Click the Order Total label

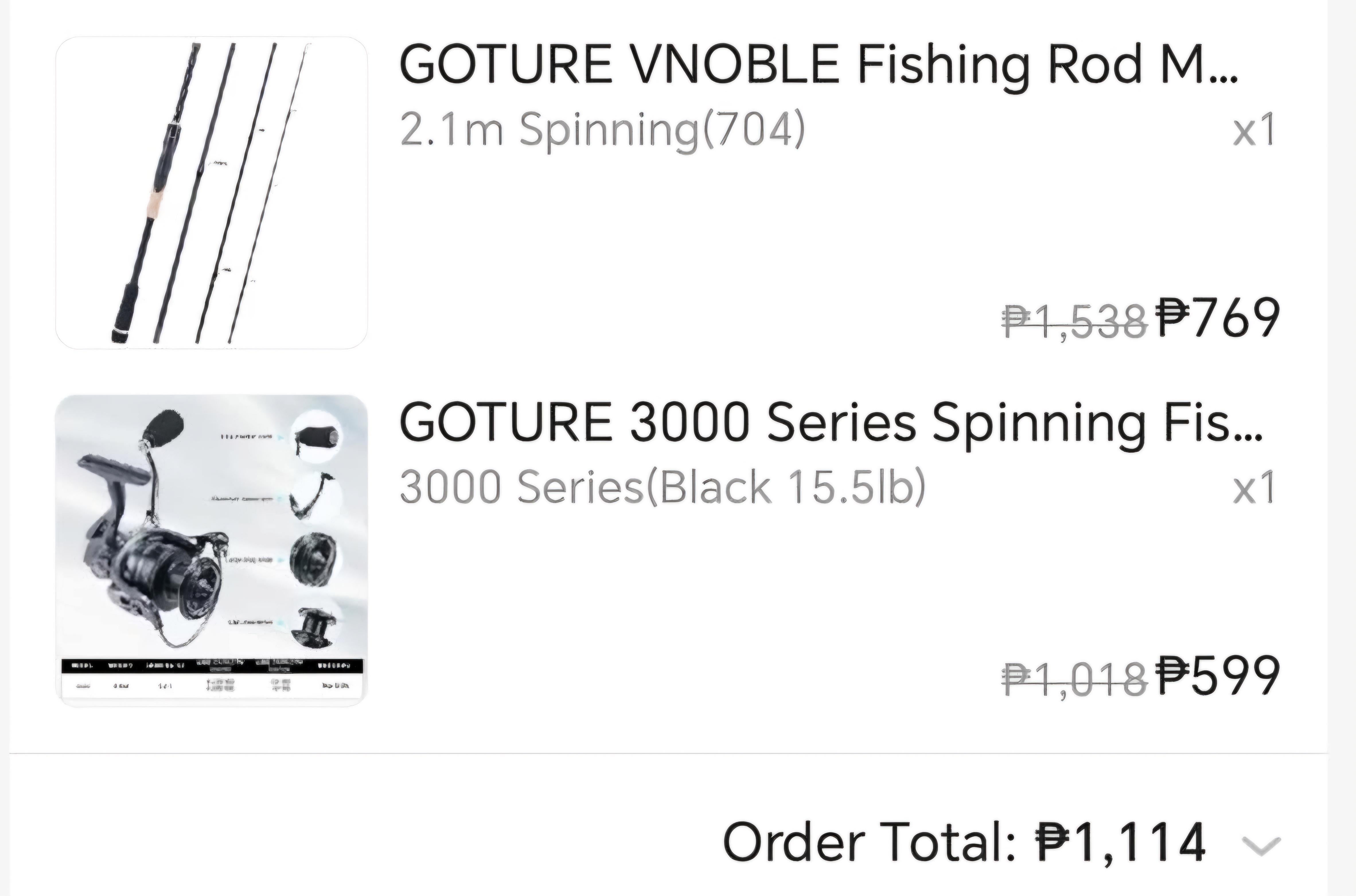(869, 842)
